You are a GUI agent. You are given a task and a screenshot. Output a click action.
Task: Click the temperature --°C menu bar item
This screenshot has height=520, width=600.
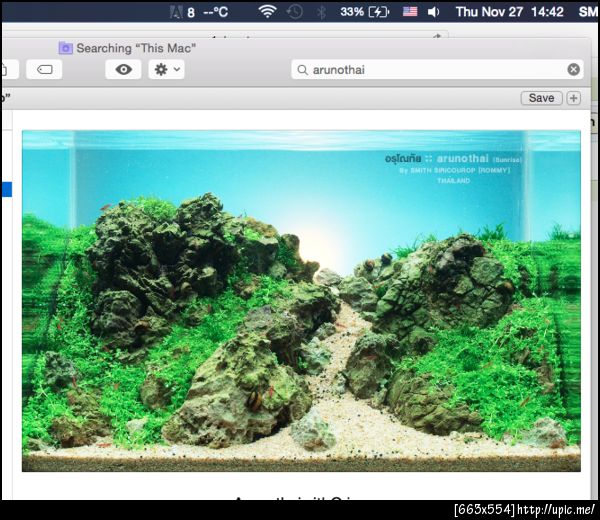(x=216, y=12)
